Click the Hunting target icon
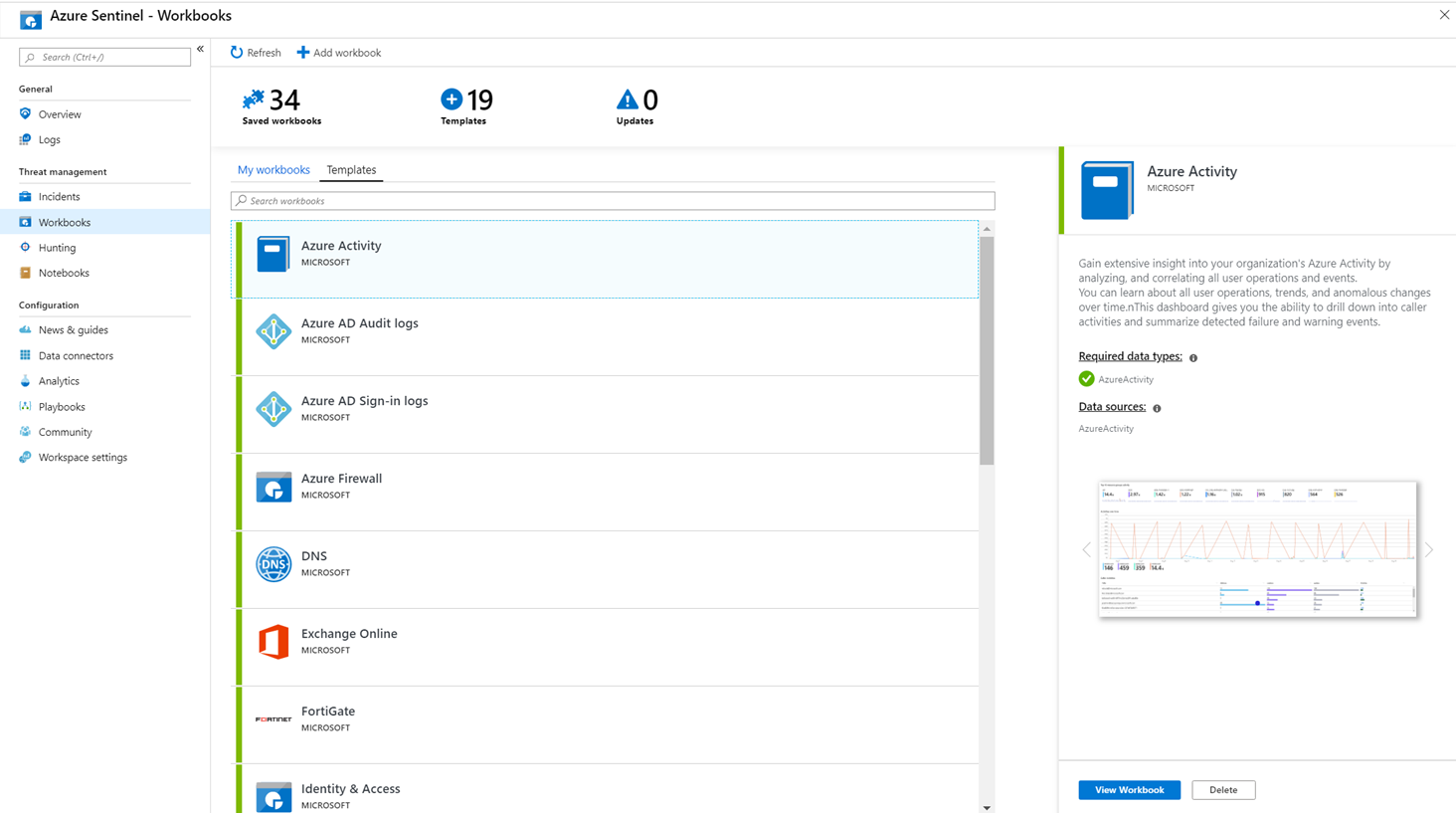 pyautogui.click(x=26, y=247)
